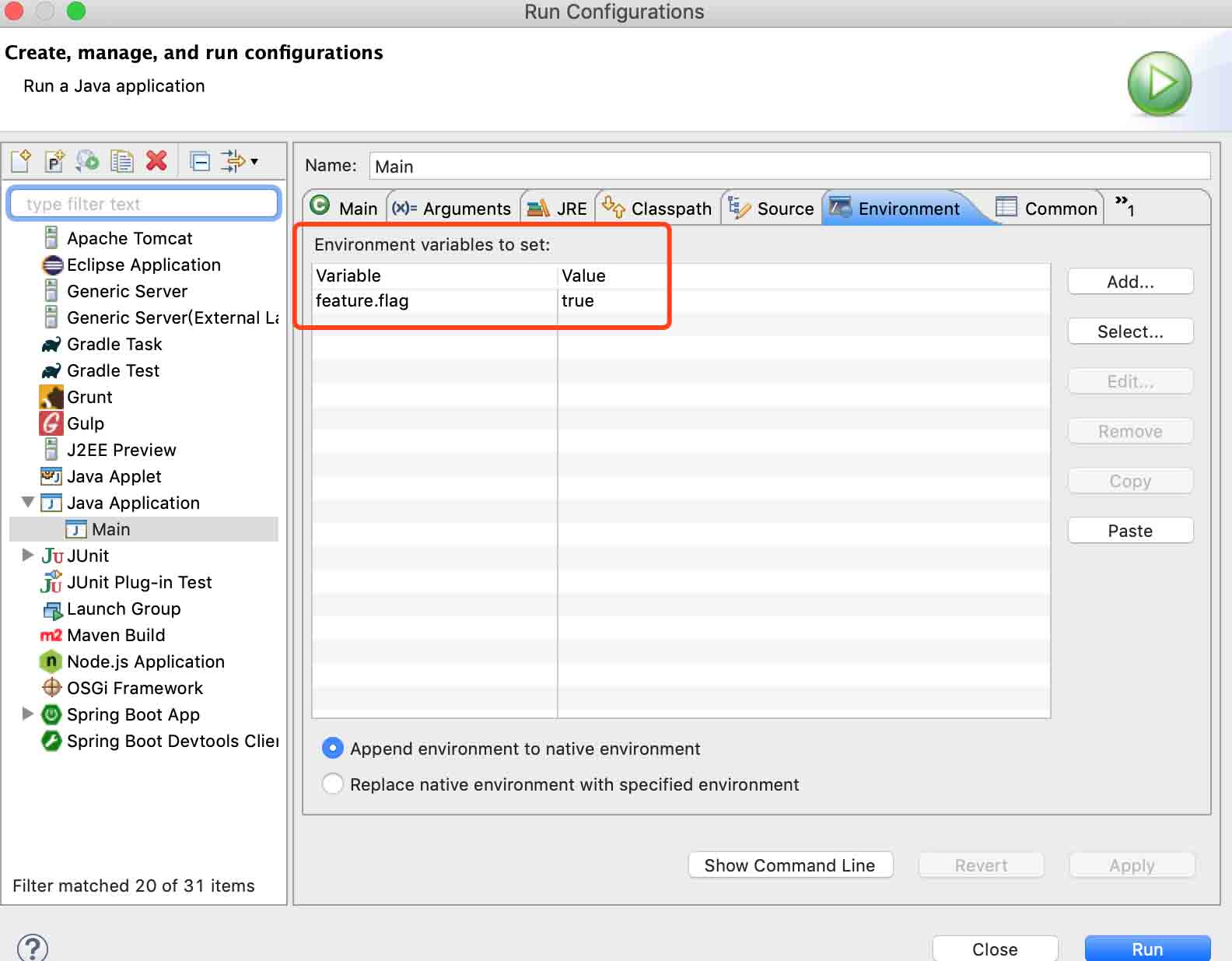
Task: Focus the type filter text field
Action: pos(144,204)
